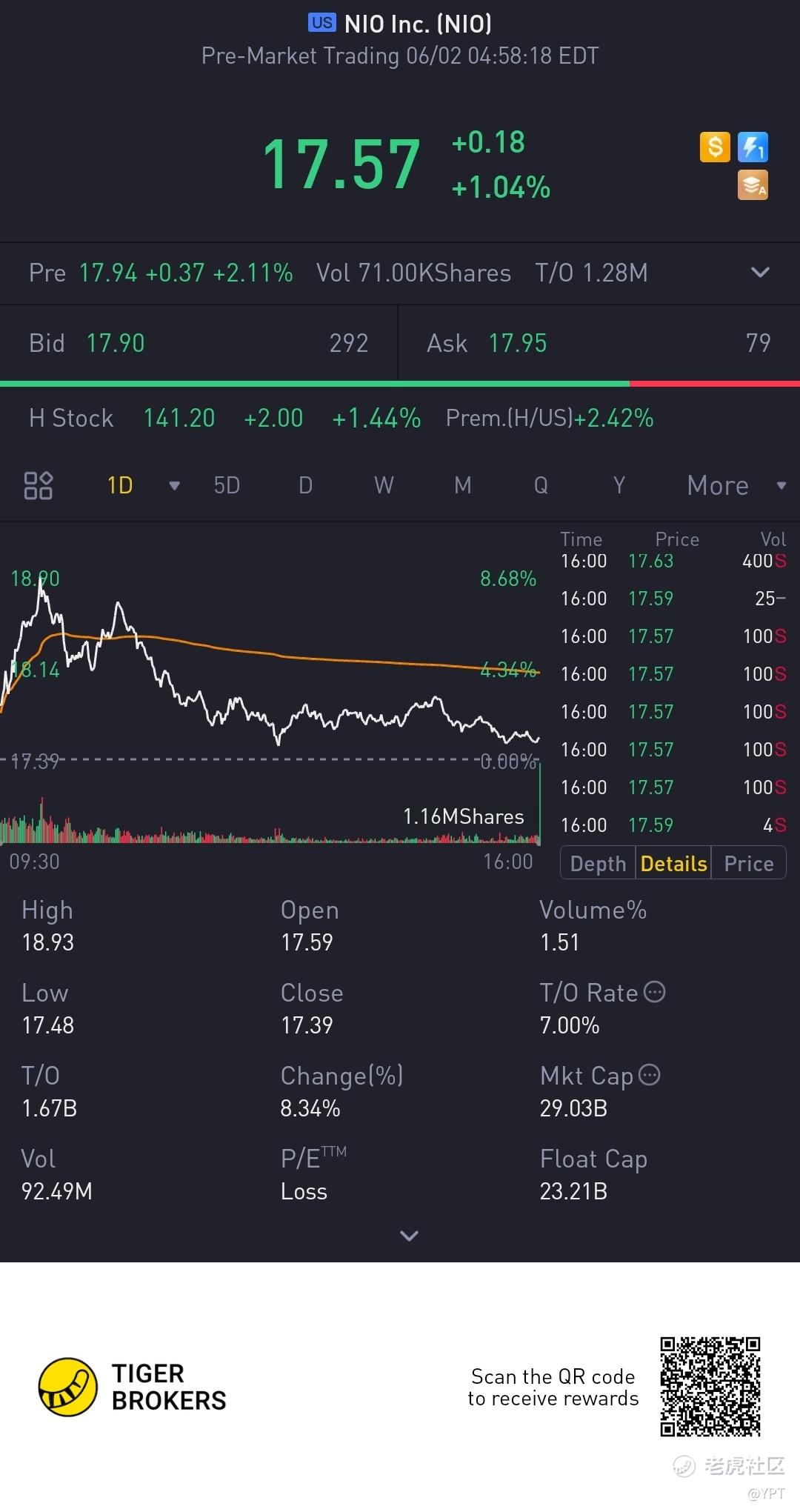Open the T/O Rate info icon
800x1512 pixels.
click(x=655, y=992)
